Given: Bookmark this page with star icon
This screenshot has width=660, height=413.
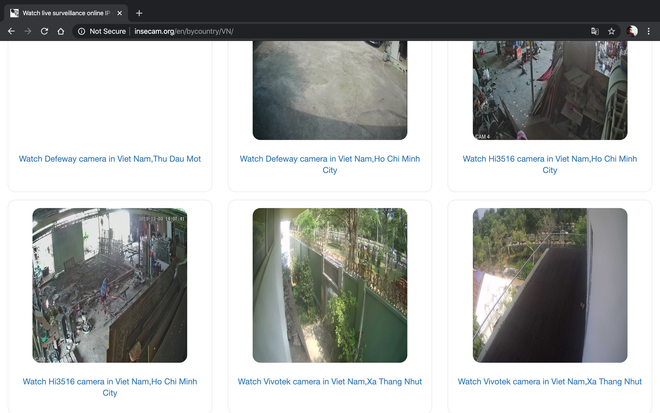Looking at the screenshot, I should [x=611, y=31].
